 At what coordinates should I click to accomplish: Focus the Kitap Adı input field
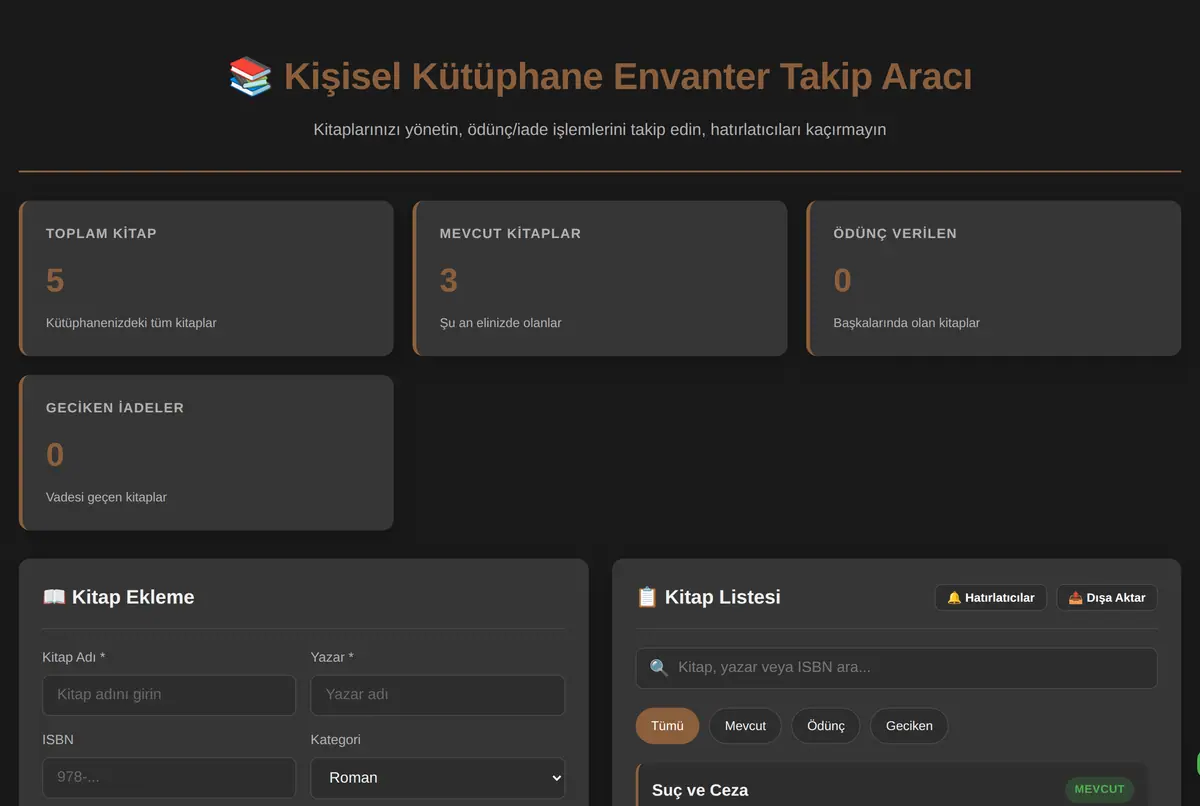tap(169, 695)
